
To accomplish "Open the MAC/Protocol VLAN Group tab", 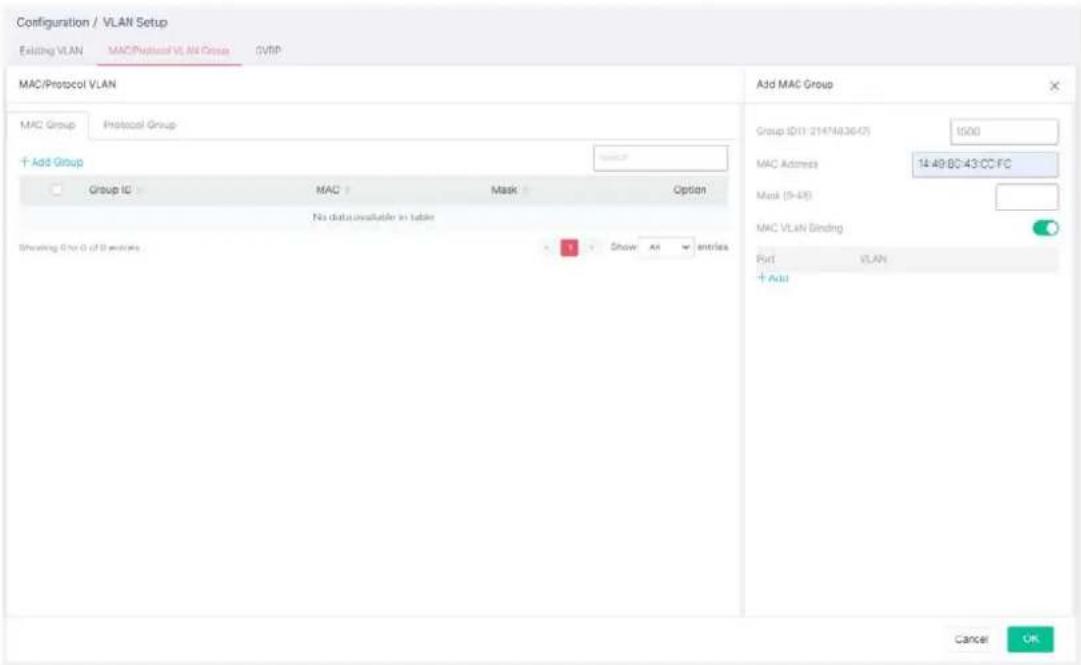I will [169, 51].
